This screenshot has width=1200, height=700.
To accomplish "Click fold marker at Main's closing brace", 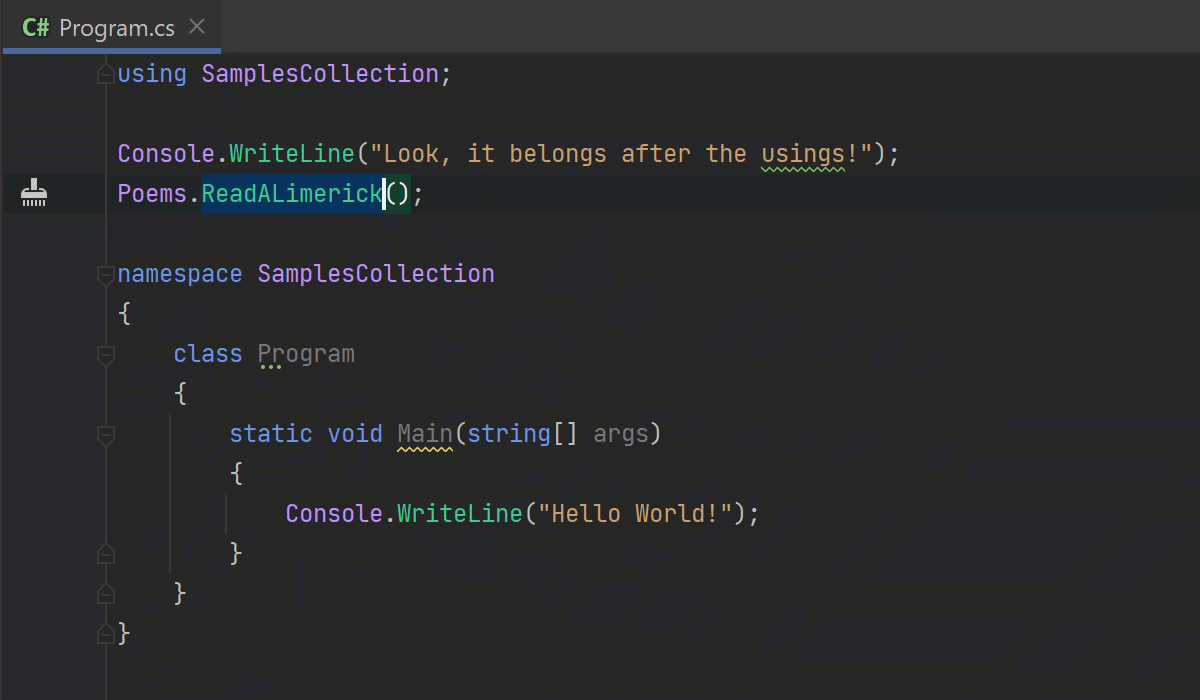I will (x=105, y=553).
